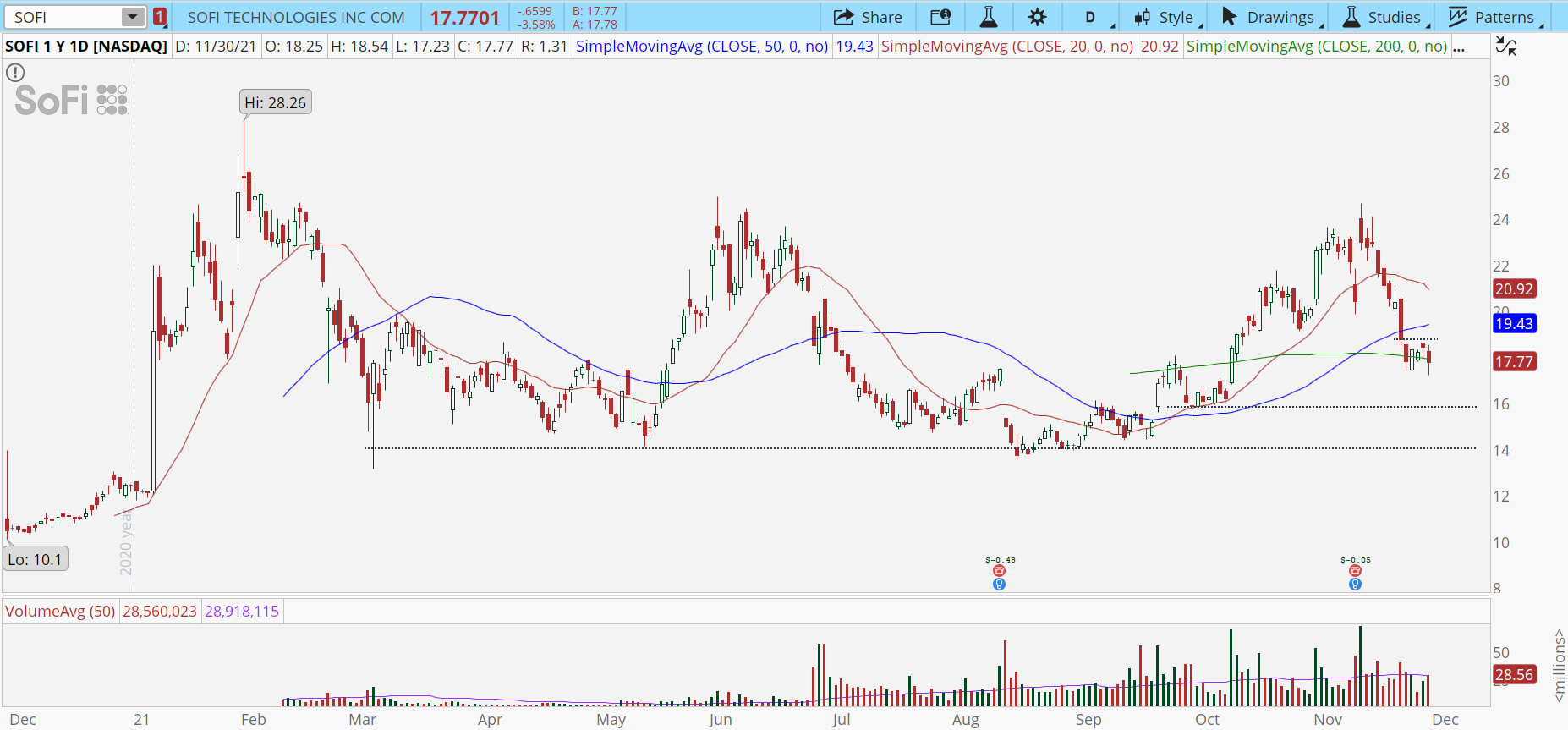
Task: Click the SOFI symbol input field
Action: (x=63, y=17)
